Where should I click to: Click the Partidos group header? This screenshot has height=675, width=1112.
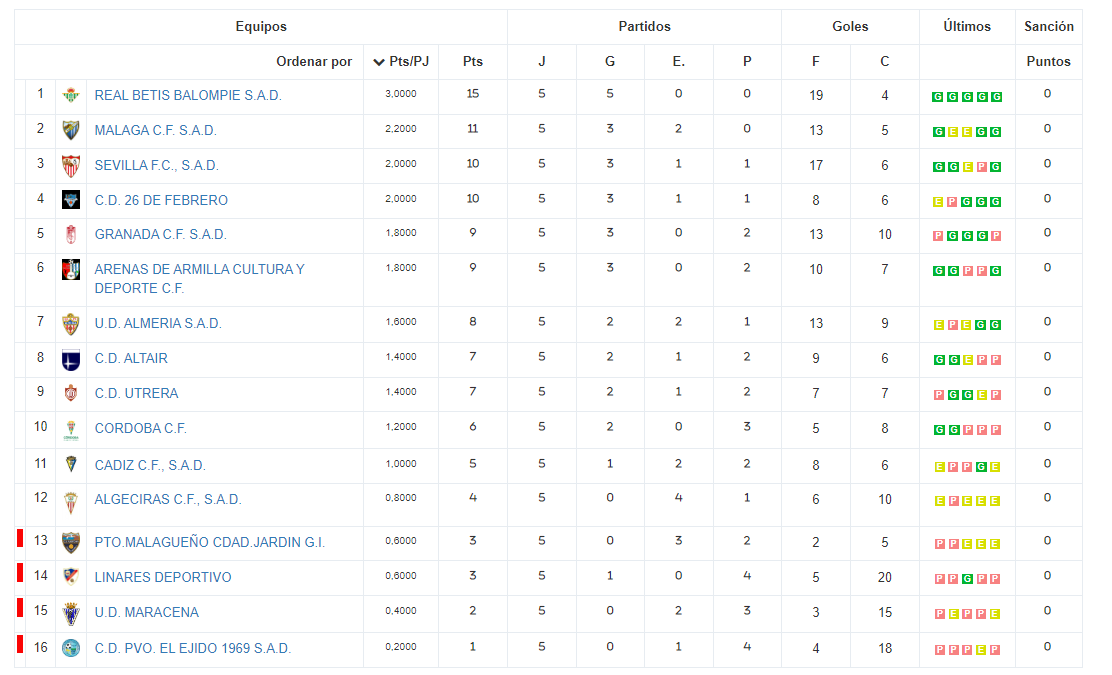644,26
